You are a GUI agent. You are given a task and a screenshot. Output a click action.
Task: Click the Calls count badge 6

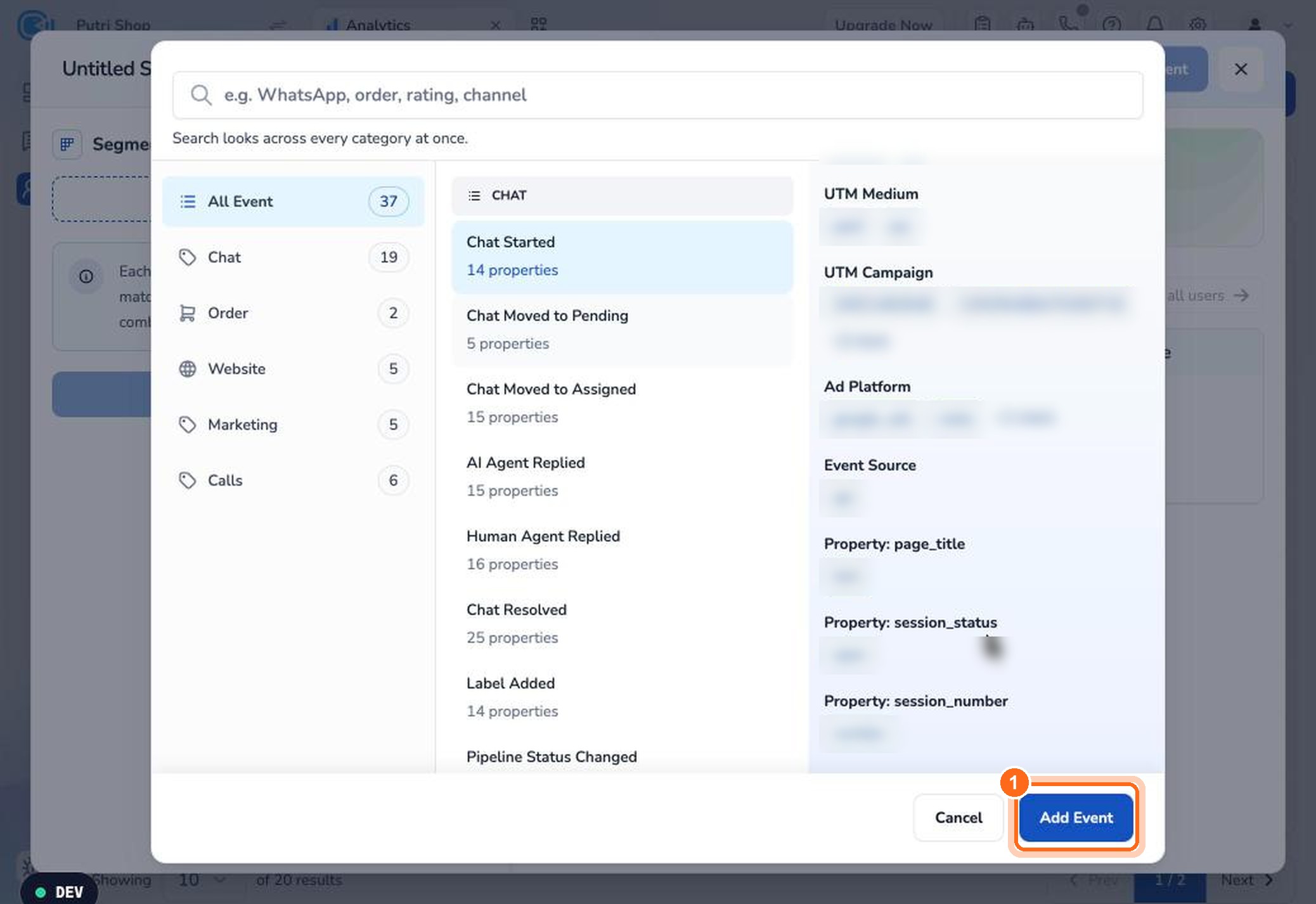(393, 481)
